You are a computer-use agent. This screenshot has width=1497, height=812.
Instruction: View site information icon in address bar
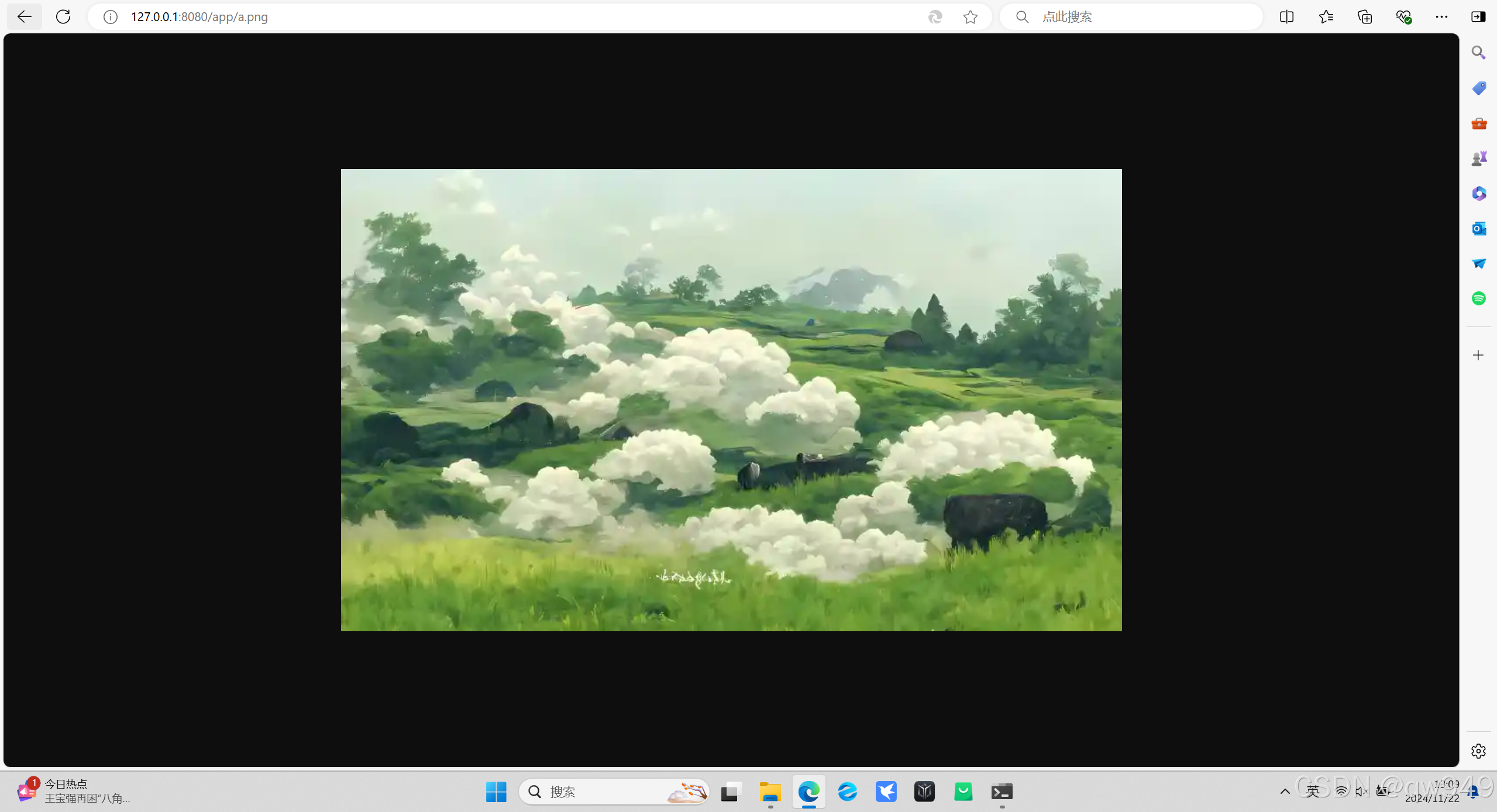tap(110, 17)
